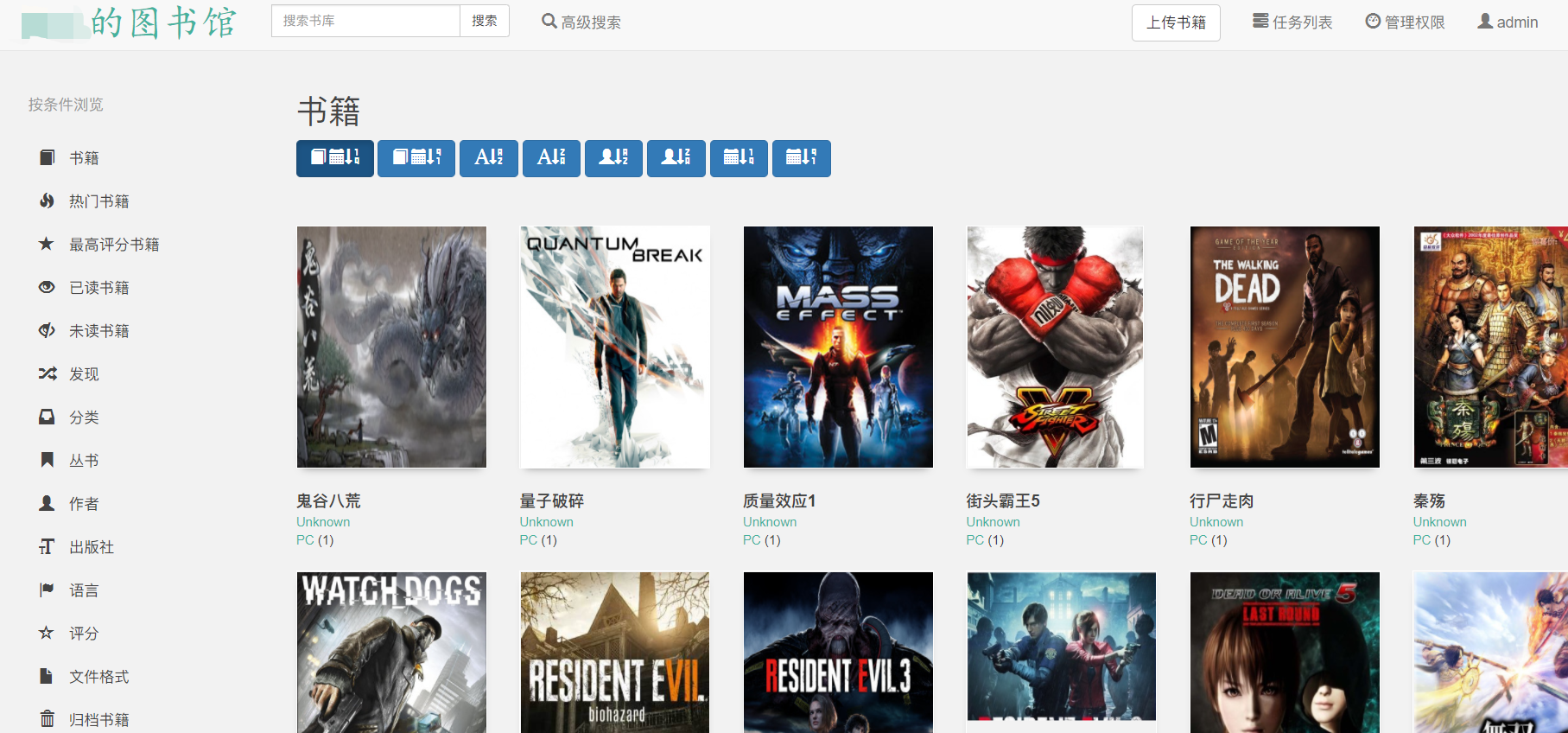Sort by book date descending (book, calendar, 9-1 icon)
1568x733 pixels.
point(416,158)
